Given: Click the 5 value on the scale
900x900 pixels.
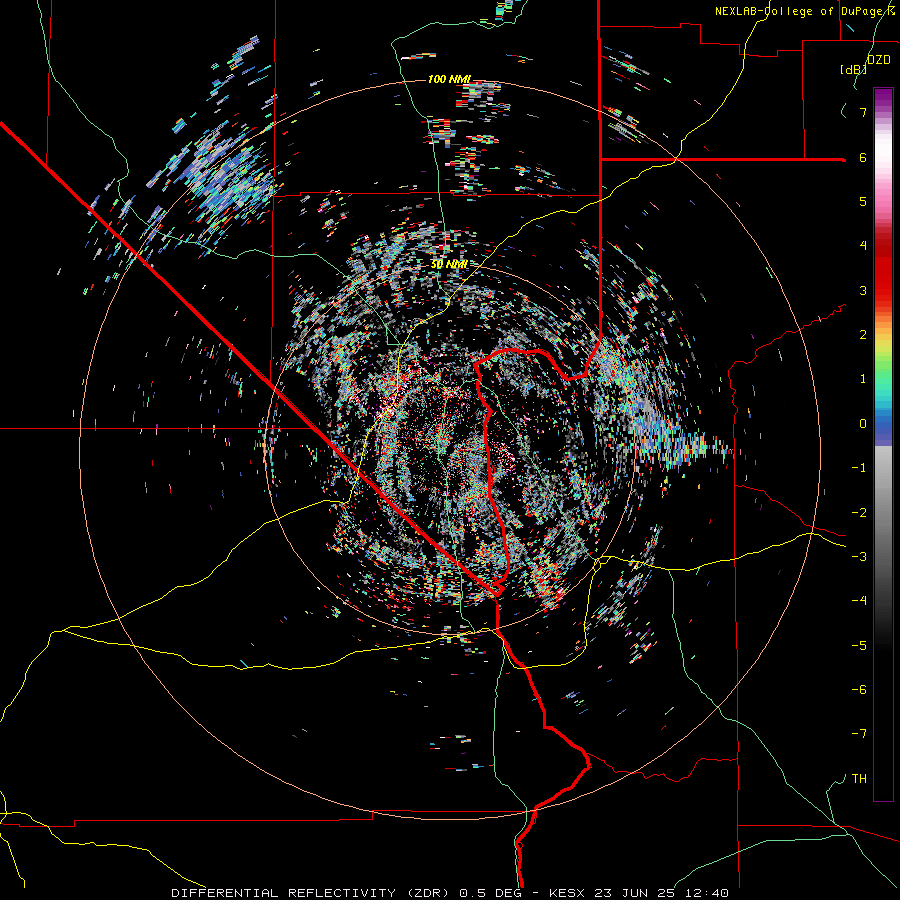Looking at the screenshot, I should tap(863, 201).
